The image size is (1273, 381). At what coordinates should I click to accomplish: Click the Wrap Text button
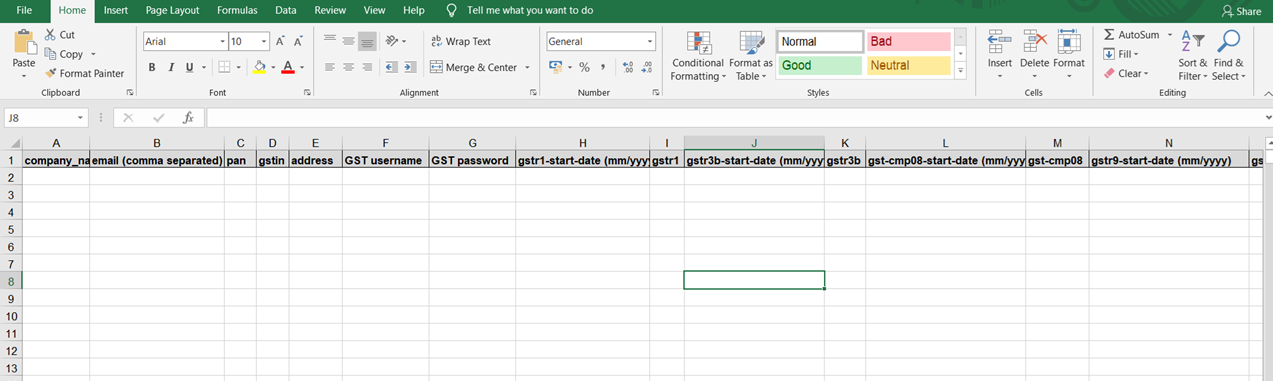click(x=461, y=42)
